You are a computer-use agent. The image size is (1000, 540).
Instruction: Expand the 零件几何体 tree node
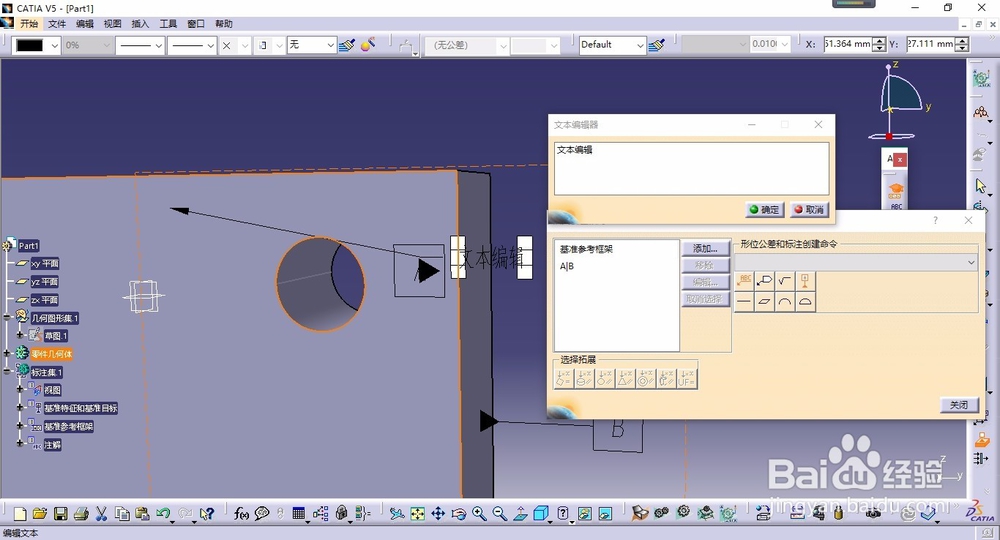click(x=8, y=353)
